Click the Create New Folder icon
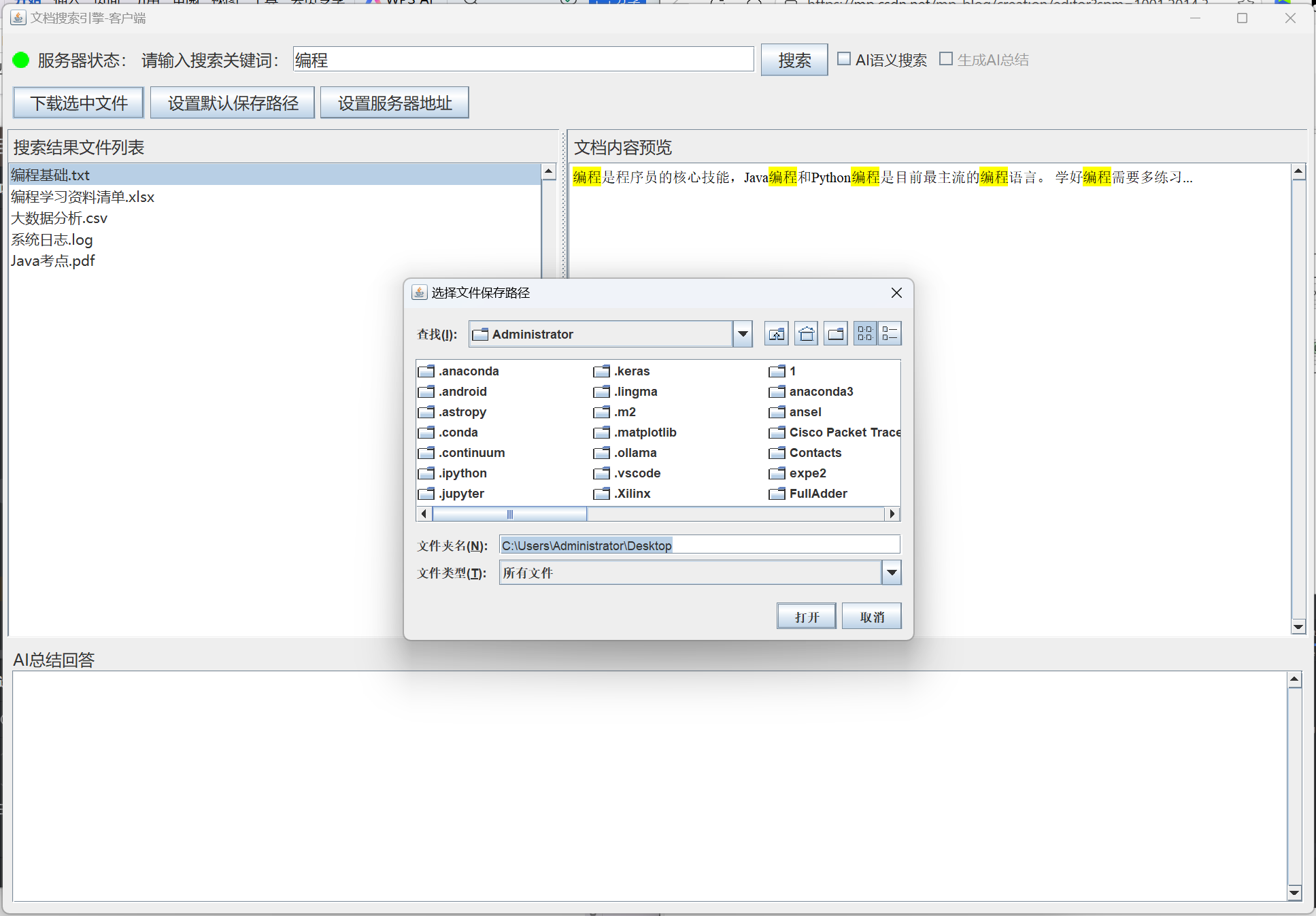 [x=836, y=334]
